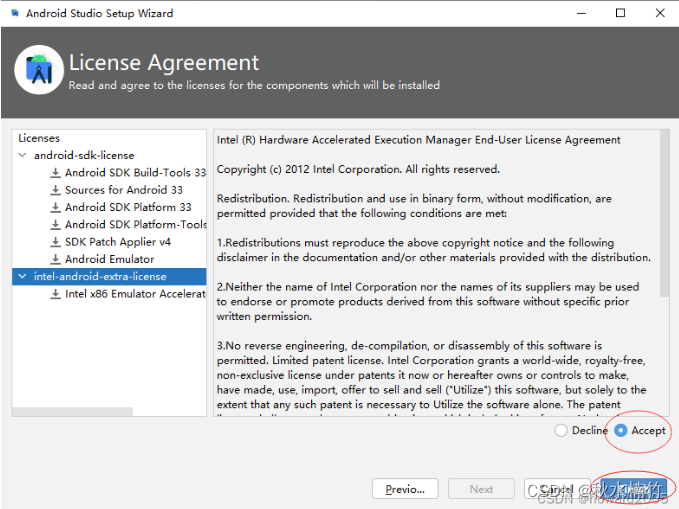Click download icon beside Android SDK Platform 33
679x509 pixels.
pyautogui.click(x=55, y=207)
